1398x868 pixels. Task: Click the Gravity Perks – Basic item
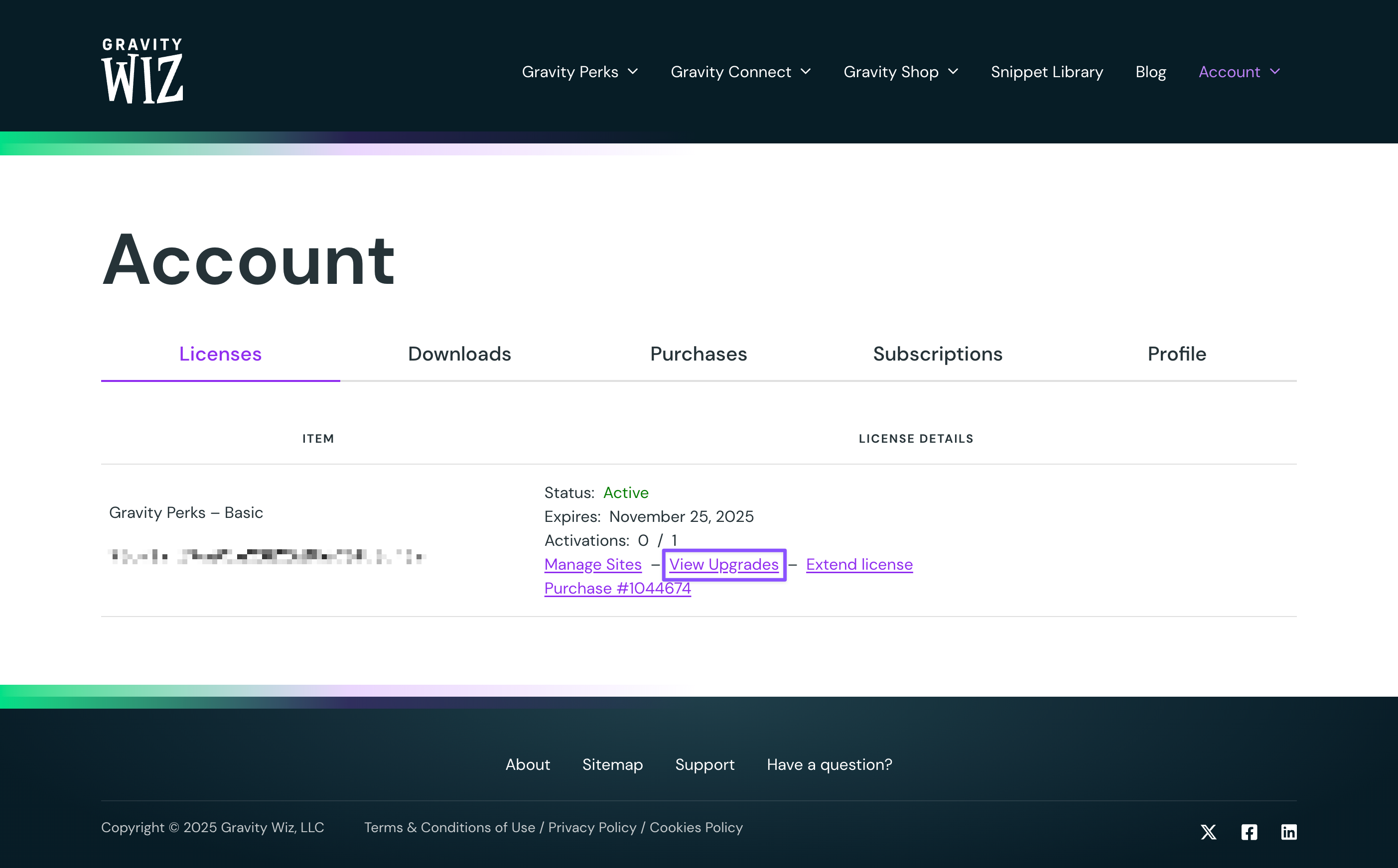click(x=186, y=512)
